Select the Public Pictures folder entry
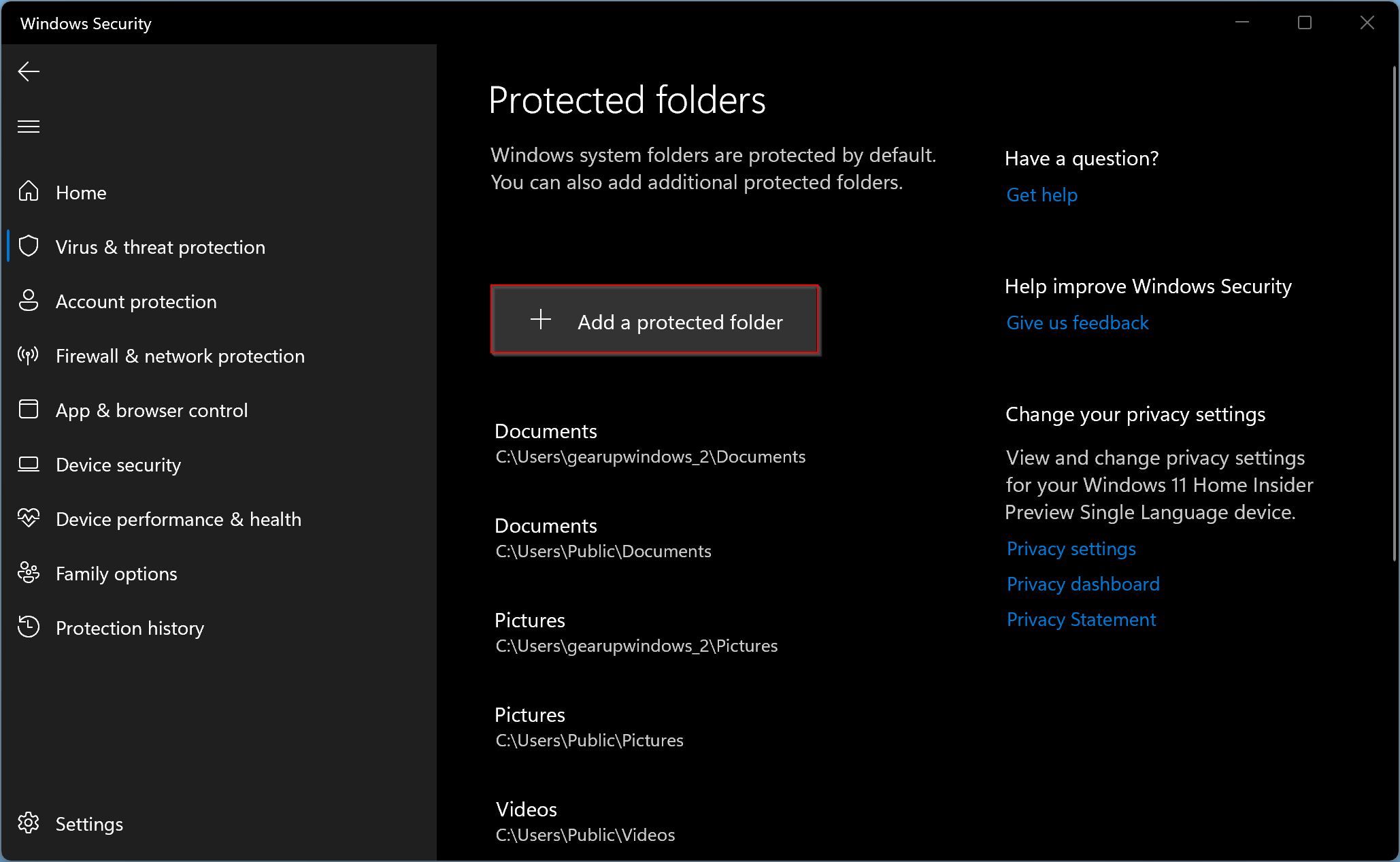The width and height of the screenshot is (1400, 862). [589, 727]
